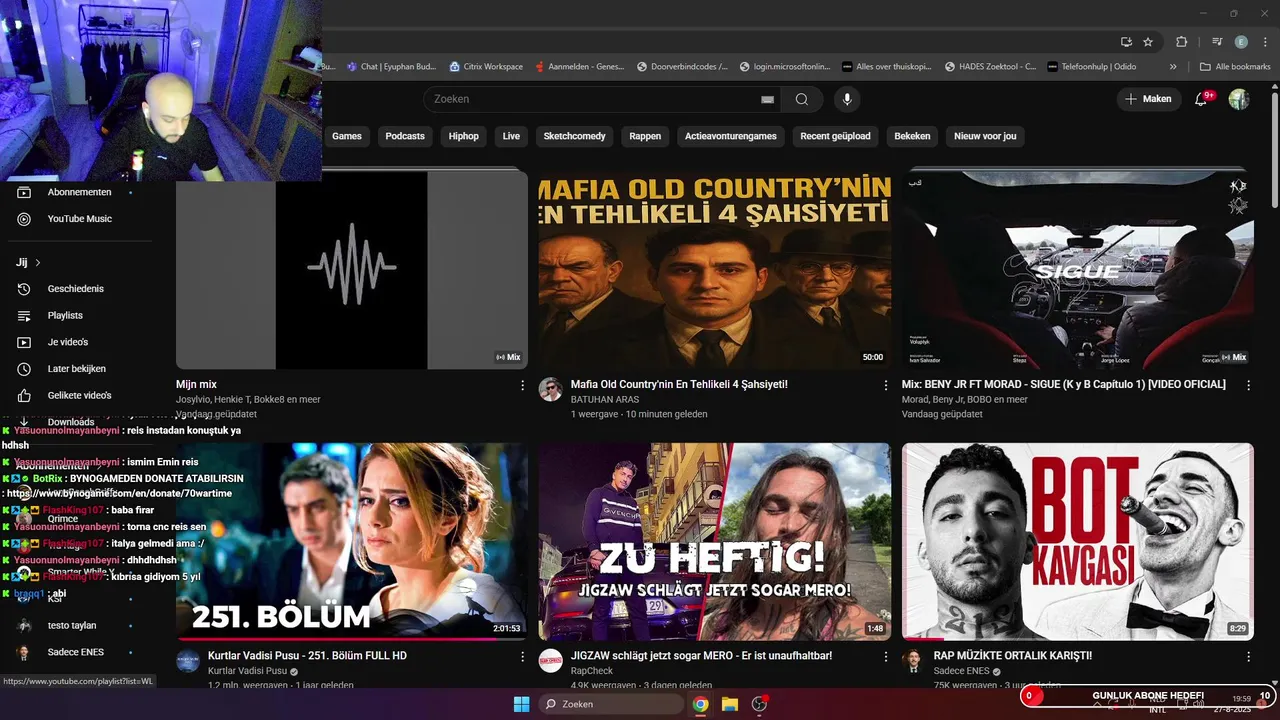Open RapCheck channel avatar
Screen dimensions: 1280x720
[x=550, y=661]
